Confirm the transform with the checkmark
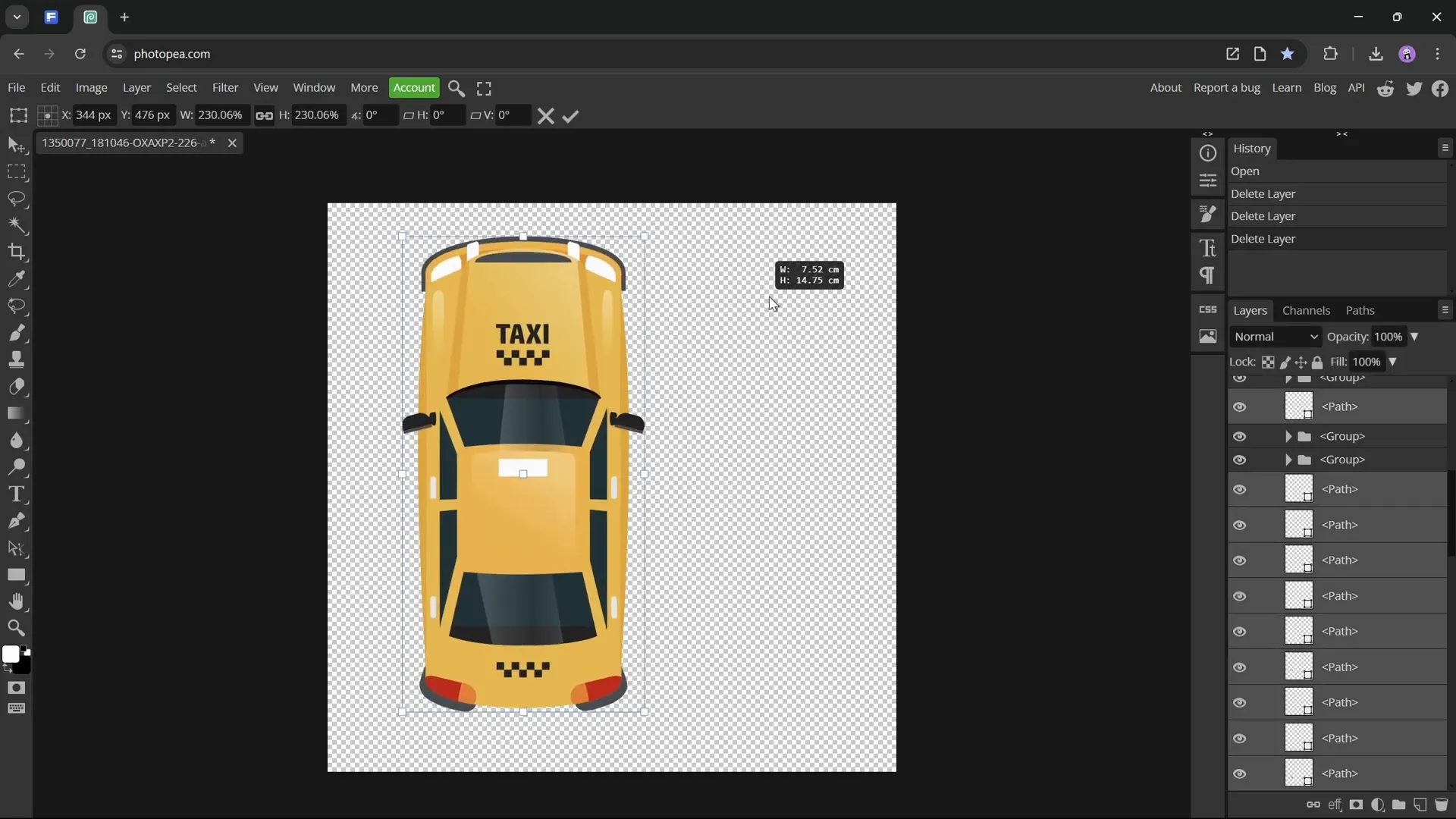1456x819 pixels. 571,115
